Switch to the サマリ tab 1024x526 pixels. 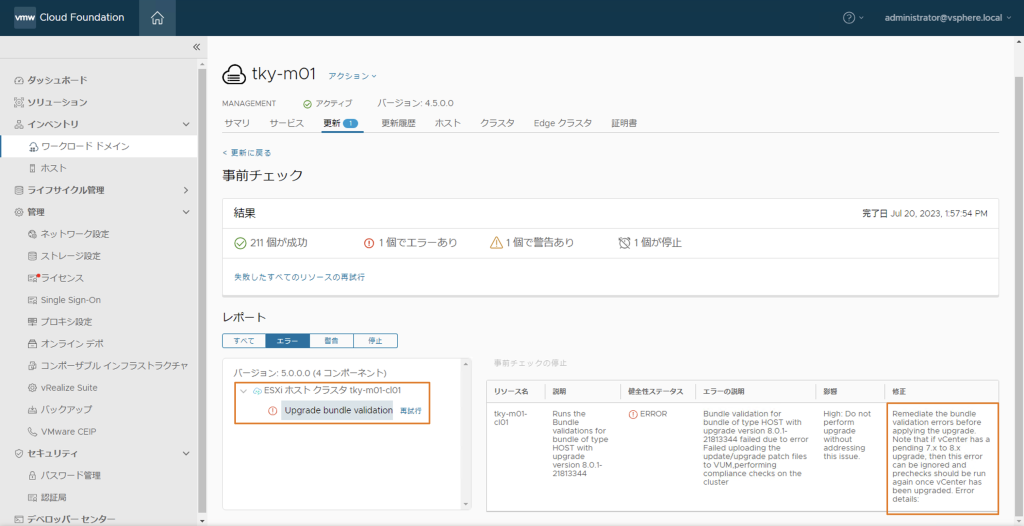237,123
